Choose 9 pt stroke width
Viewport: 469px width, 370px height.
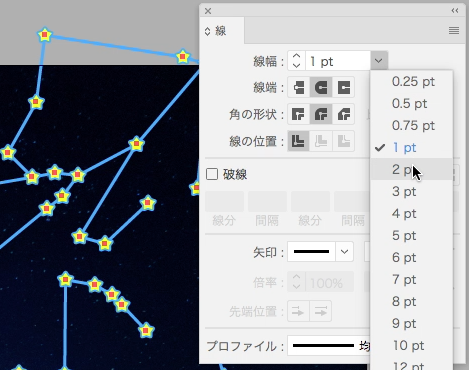click(x=412, y=324)
